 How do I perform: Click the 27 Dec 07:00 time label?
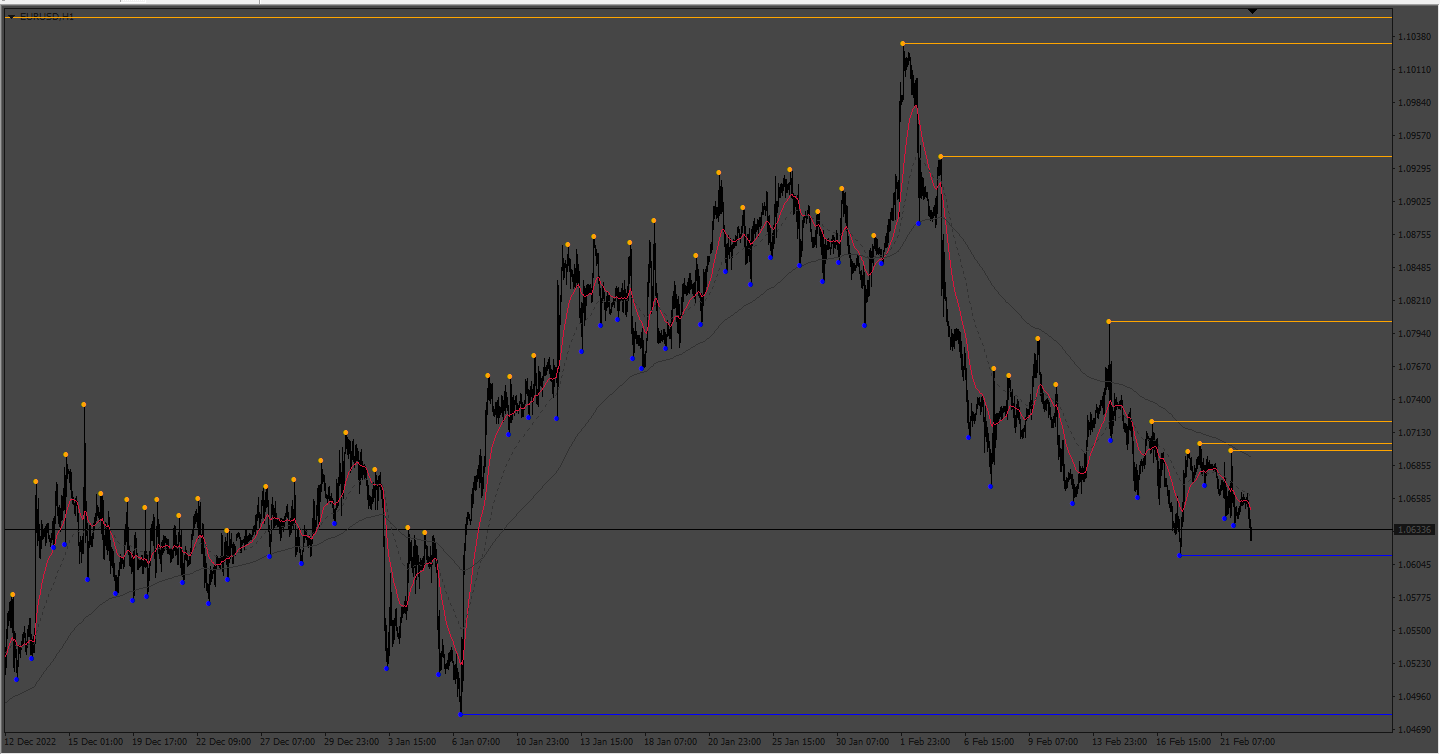288,743
